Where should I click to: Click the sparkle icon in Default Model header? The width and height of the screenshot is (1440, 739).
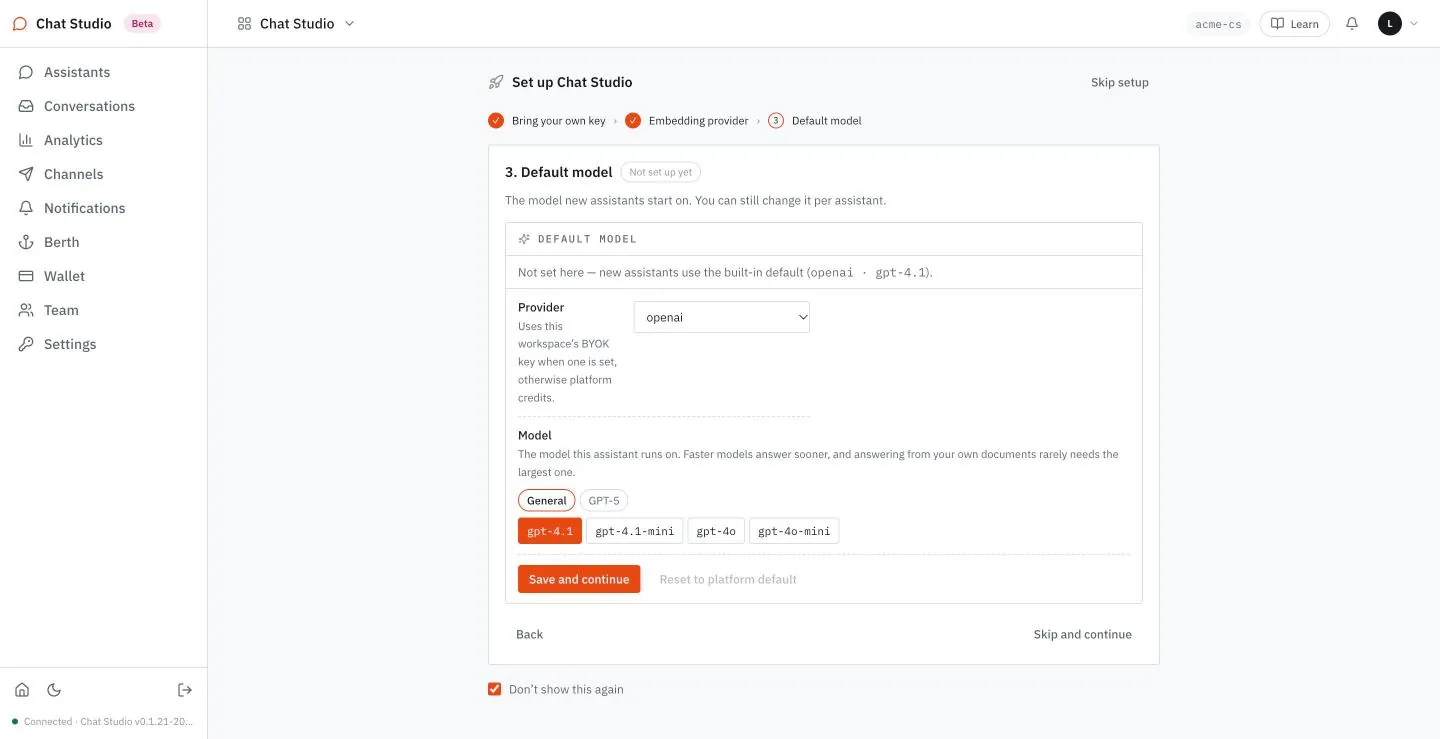tap(524, 239)
